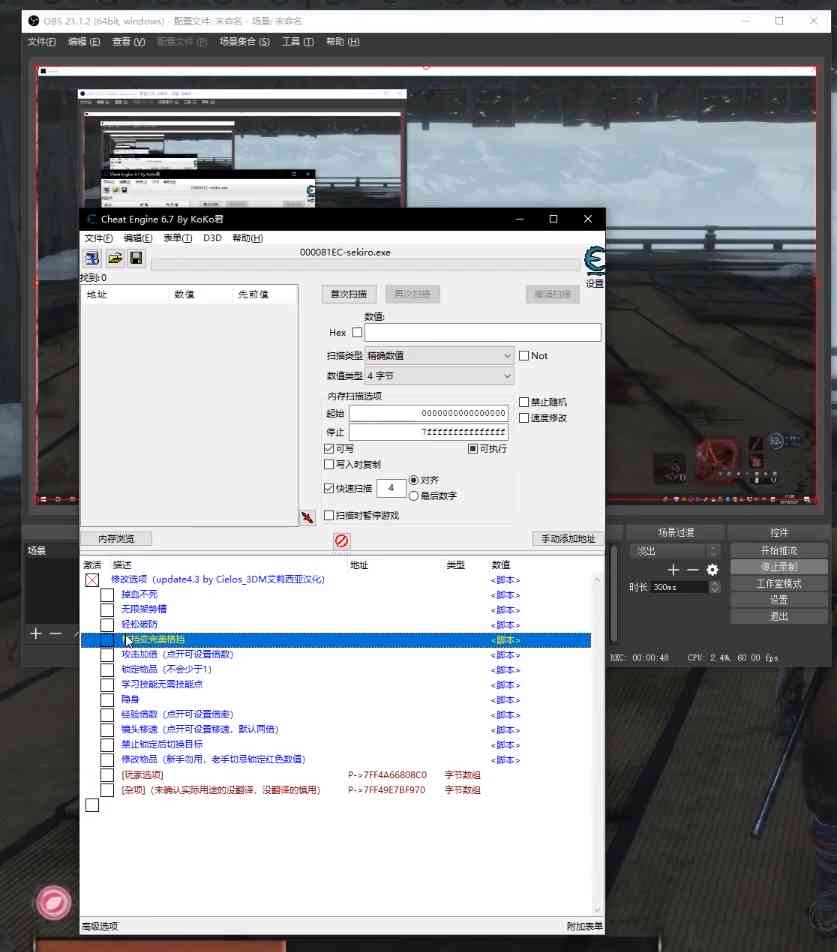Toggle the 可执行 executable checkbox
This screenshot has width=837, height=952.
point(473,449)
